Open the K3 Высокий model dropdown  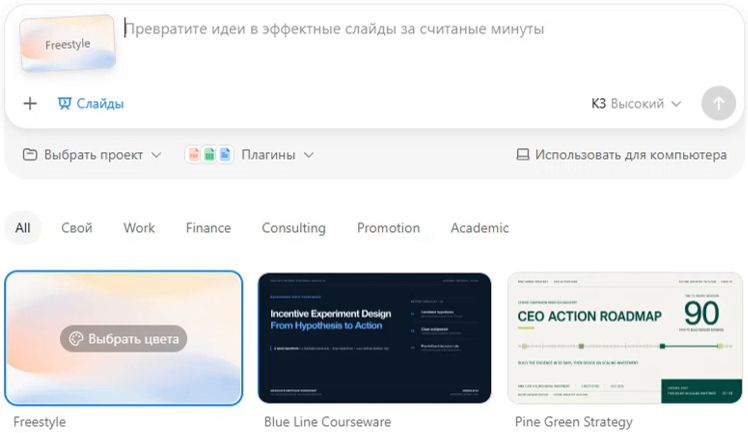click(636, 103)
